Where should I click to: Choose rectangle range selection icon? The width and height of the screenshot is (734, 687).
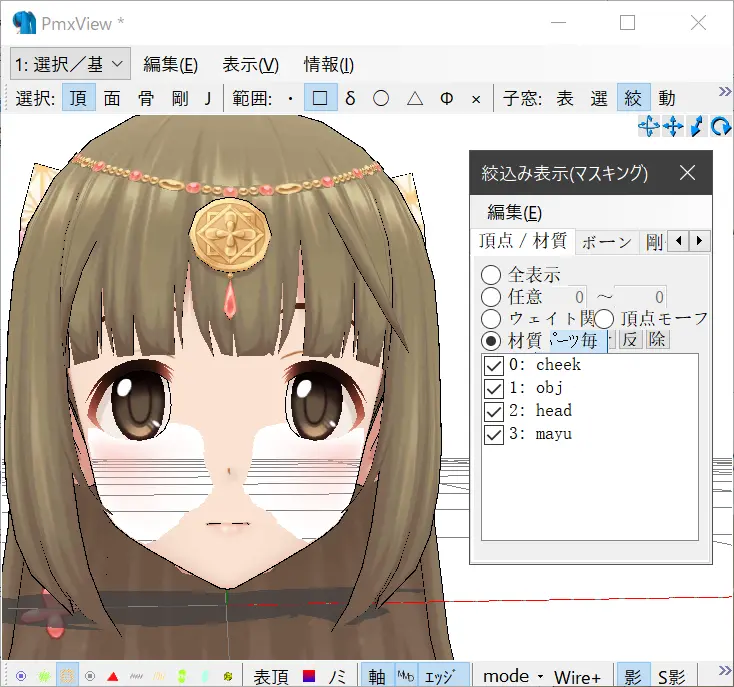click(320, 98)
